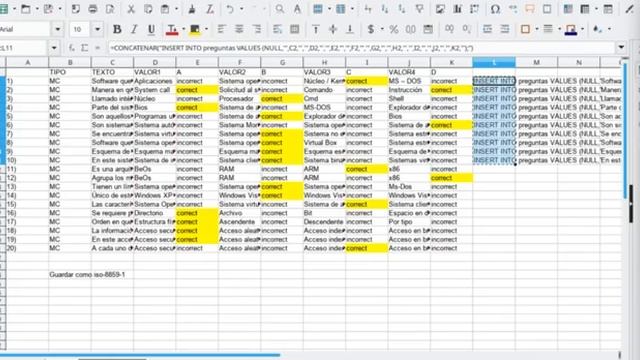Click the Sum sigma icon
This screenshot has height=360, width=640.
[x=84, y=48]
